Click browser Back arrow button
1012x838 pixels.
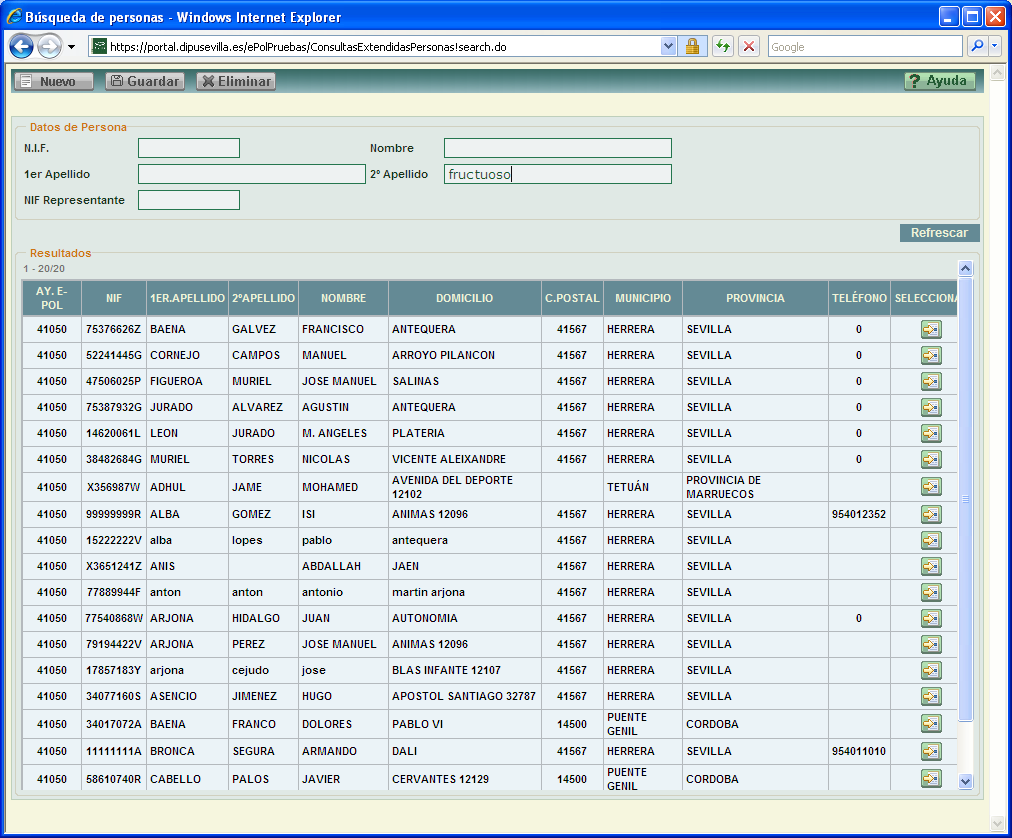click(22, 46)
